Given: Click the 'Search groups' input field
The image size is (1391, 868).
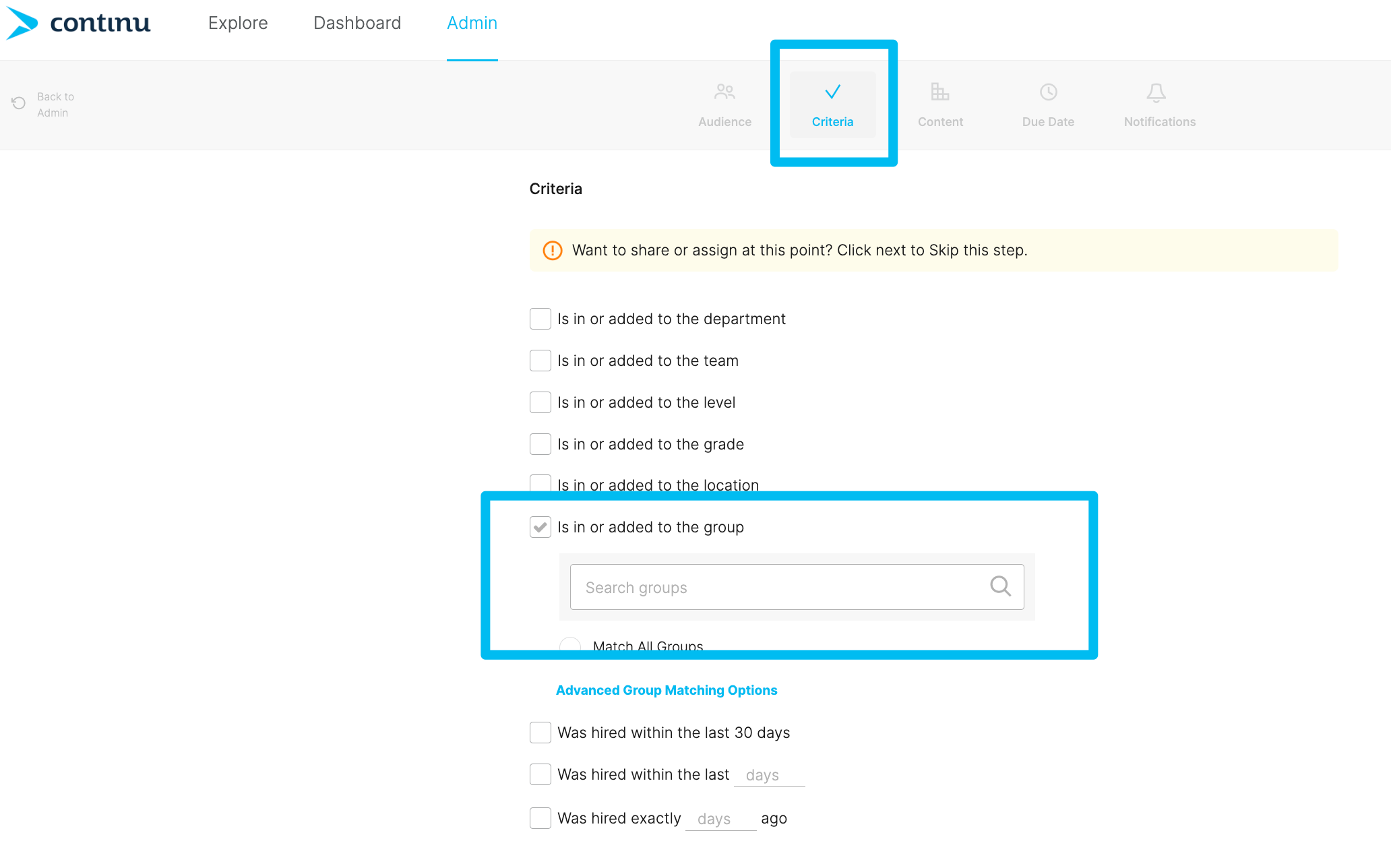Looking at the screenshot, I should pos(775,586).
